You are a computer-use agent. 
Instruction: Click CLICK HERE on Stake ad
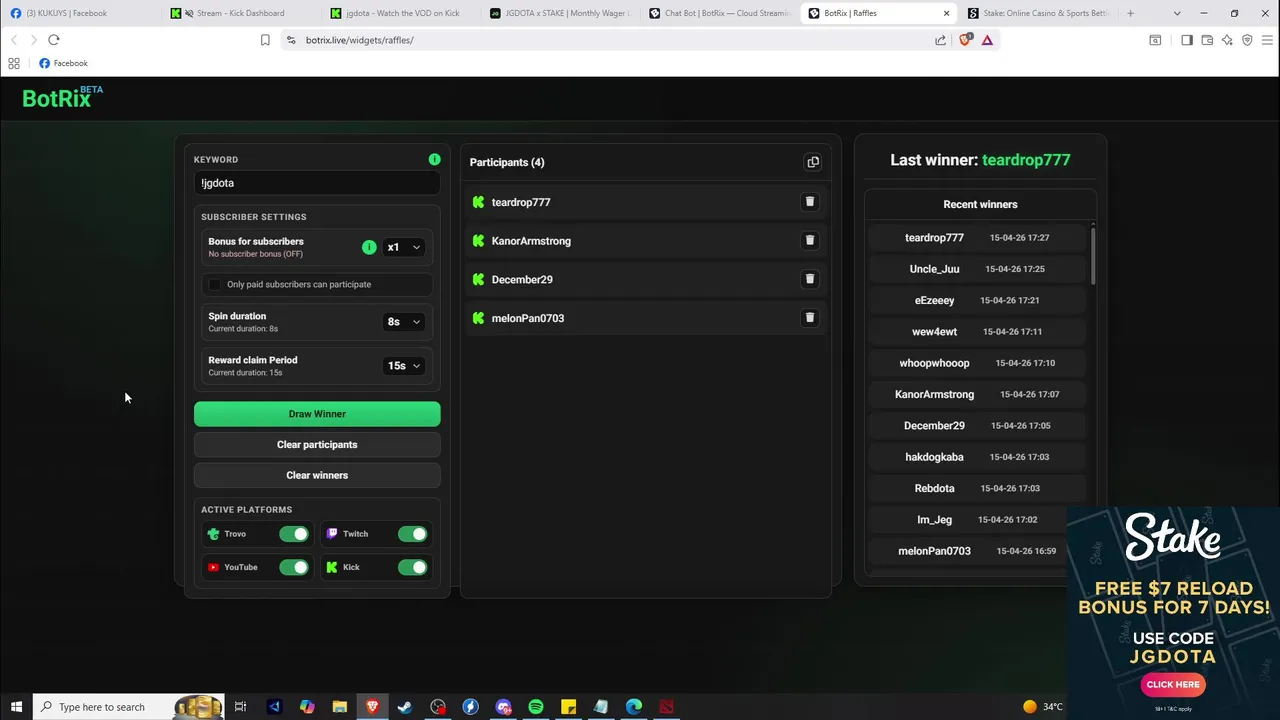(x=1173, y=685)
